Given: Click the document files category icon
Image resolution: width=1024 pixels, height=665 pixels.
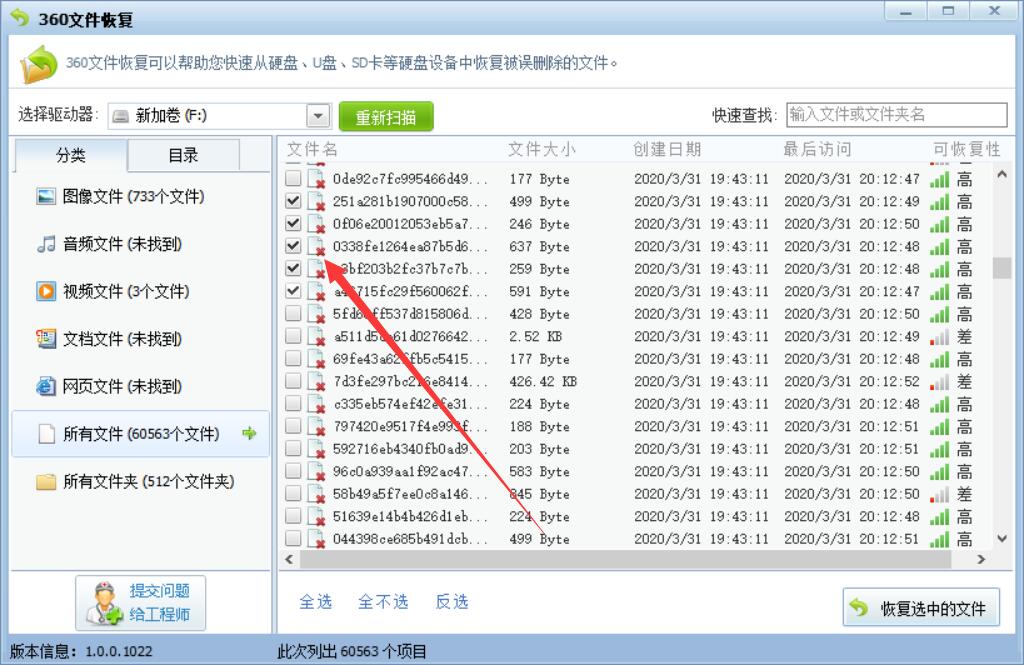Looking at the screenshot, I should pyautogui.click(x=46, y=338).
